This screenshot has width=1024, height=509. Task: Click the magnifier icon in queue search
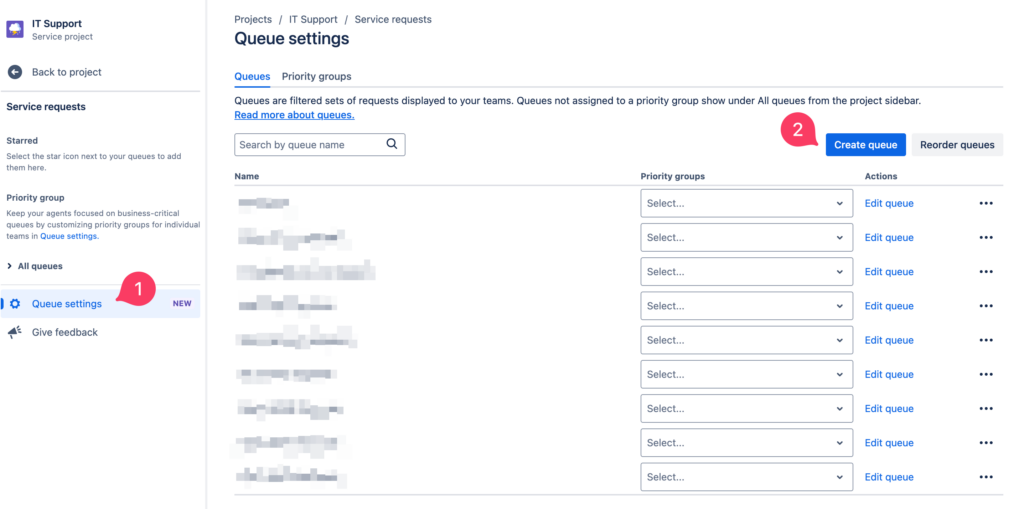(x=392, y=144)
